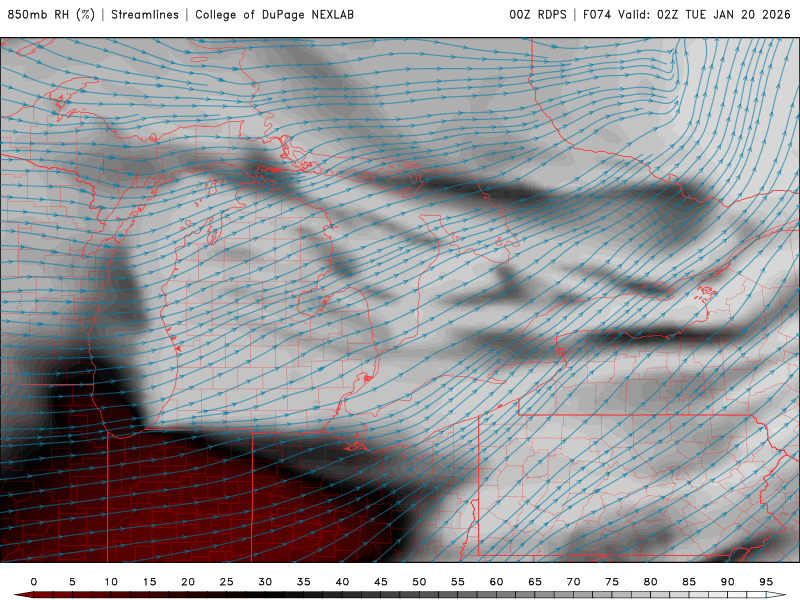The image size is (800, 600).
Task: Click the colorbar label '10'
Action: [x=111, y=582]
